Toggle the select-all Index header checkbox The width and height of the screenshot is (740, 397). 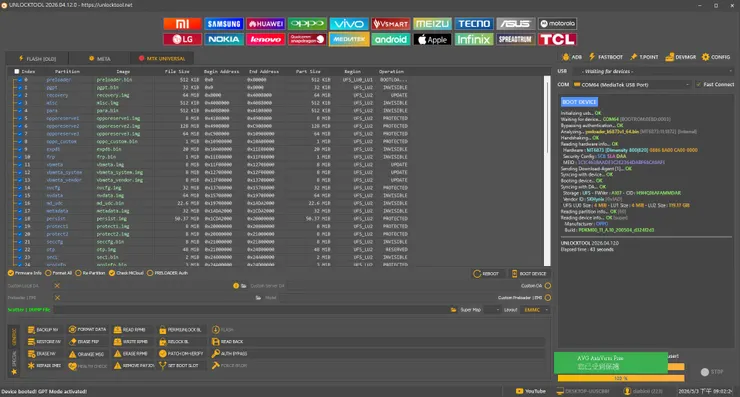[17, 72]
